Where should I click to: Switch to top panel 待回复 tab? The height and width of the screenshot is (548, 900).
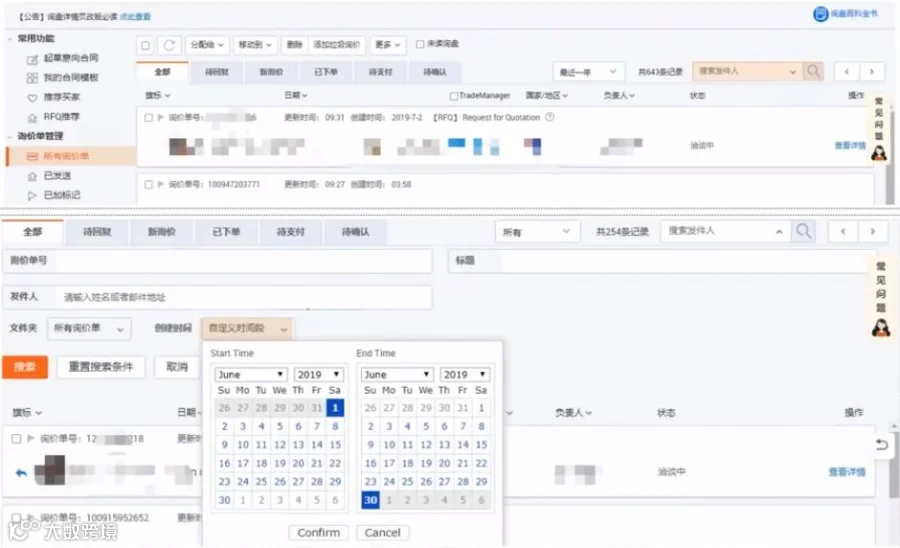click(217, 72)
